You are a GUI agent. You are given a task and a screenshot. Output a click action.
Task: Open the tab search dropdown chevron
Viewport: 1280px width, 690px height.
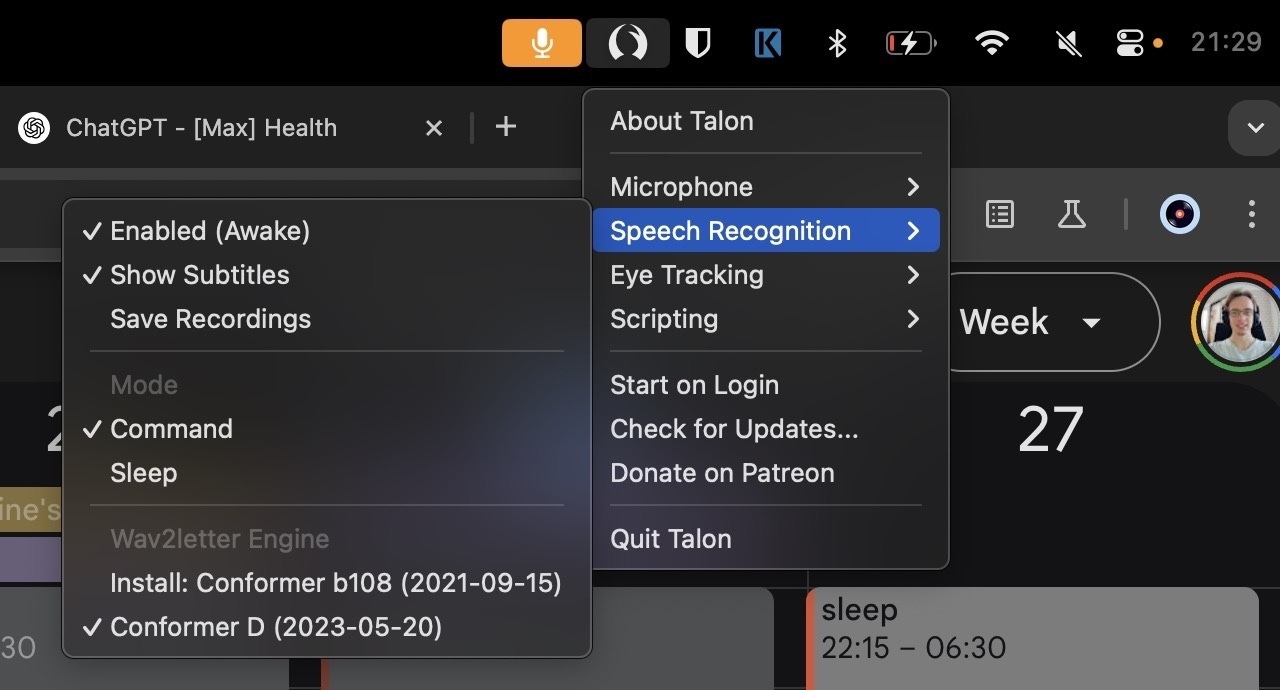pyautogui.click(x=1254, y=128)
